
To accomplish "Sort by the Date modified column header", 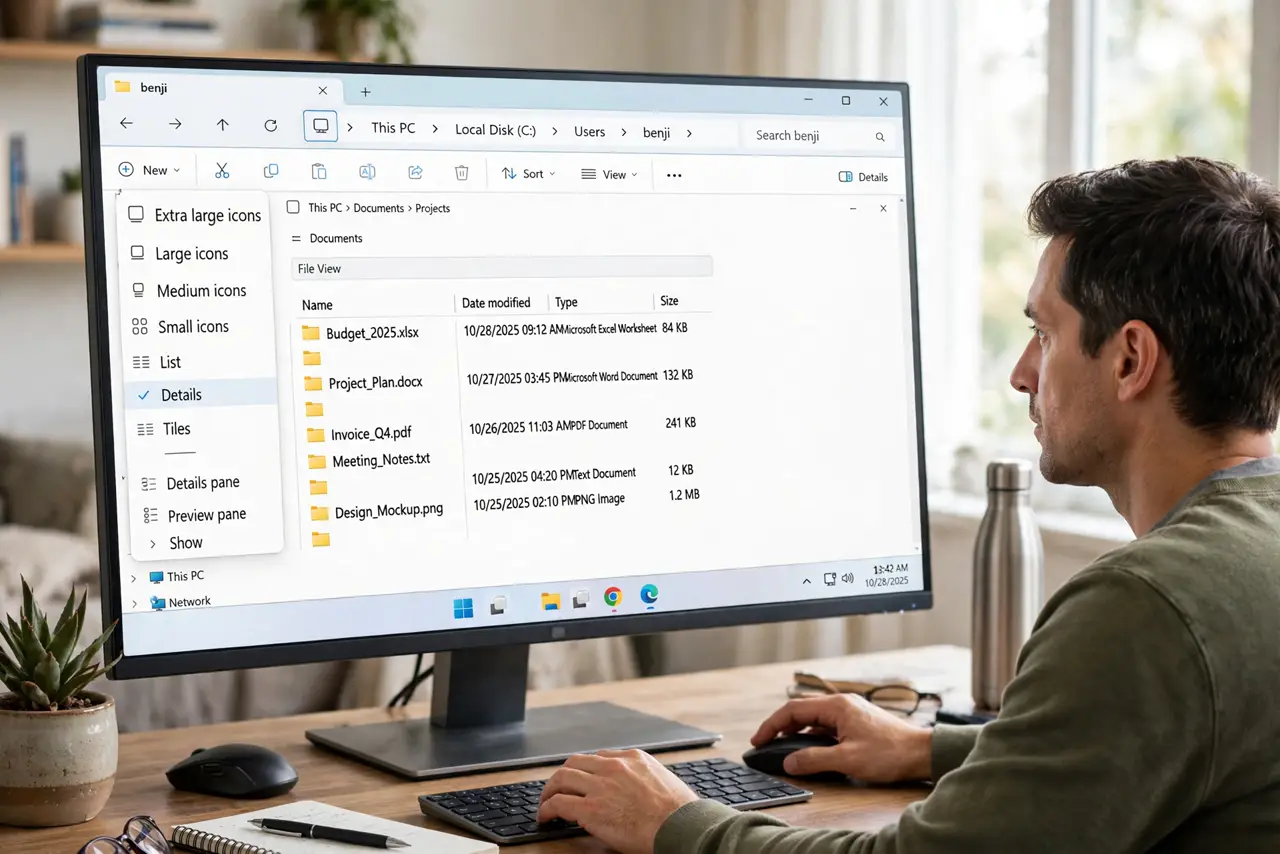I will (x=496, y=303).
